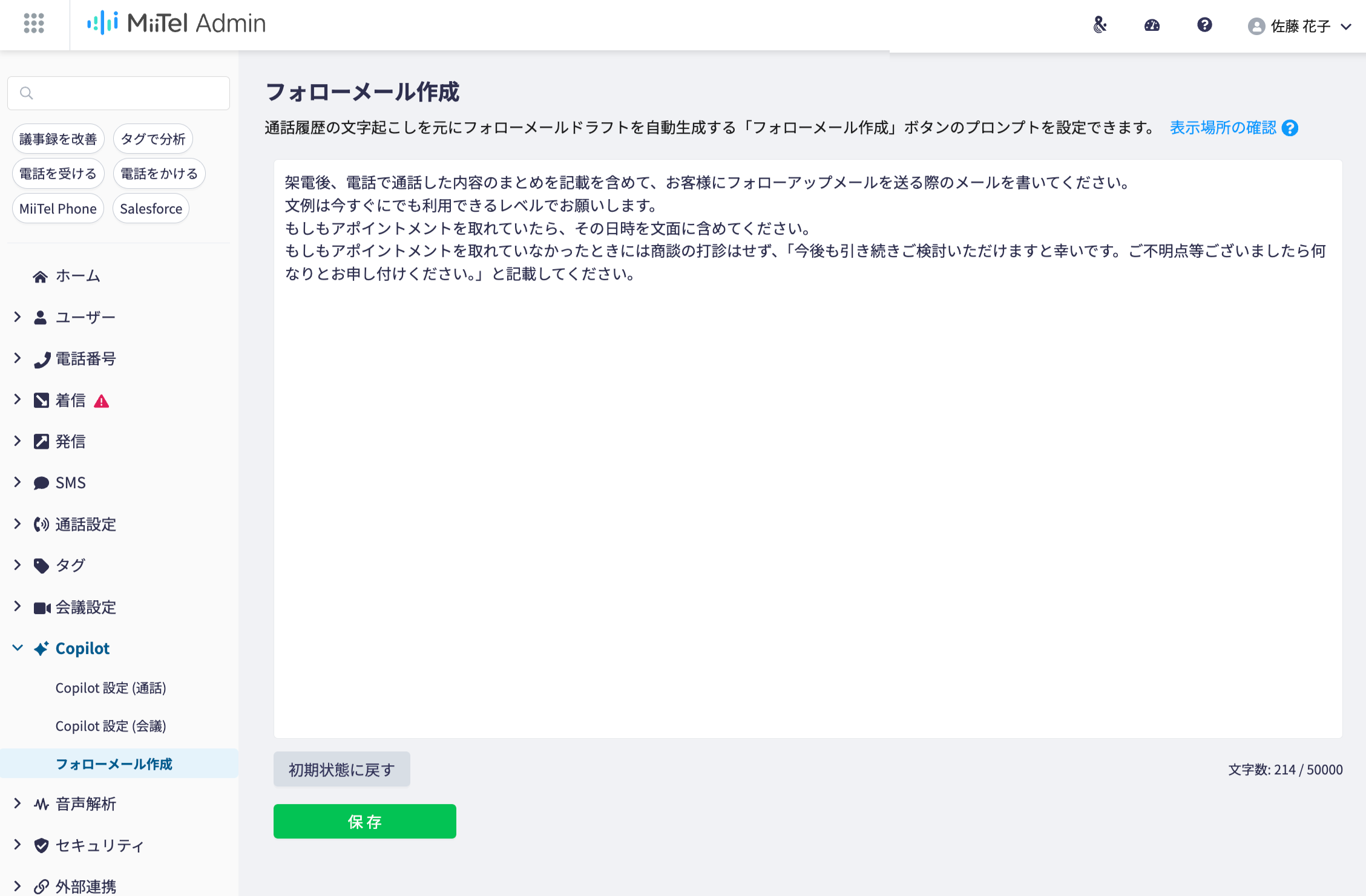This screenshot has height=896, width=1366.
Task: Click the blue help icon after 表示場所の確認
Action: [1290, 128]
